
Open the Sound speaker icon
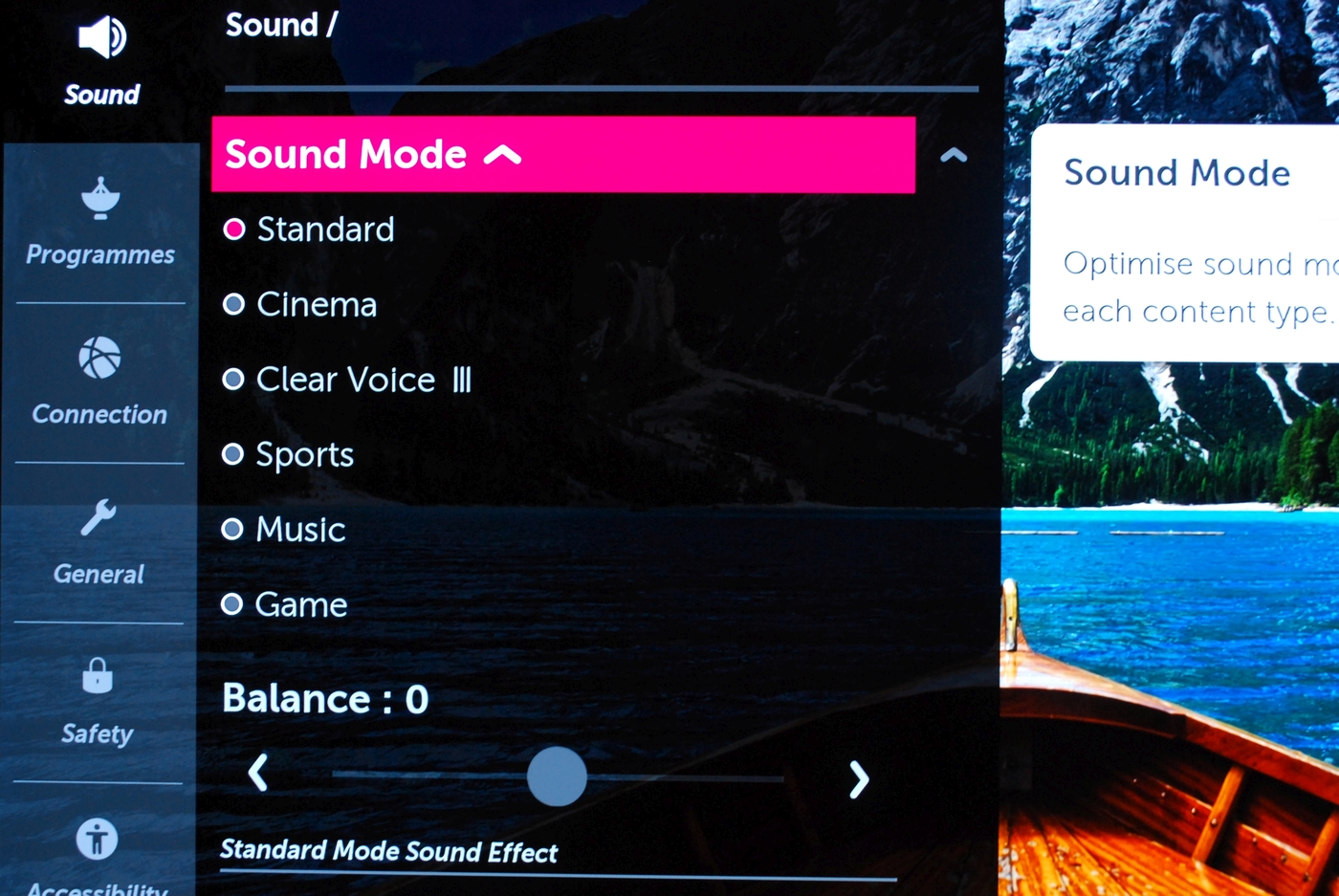point(101,38)
